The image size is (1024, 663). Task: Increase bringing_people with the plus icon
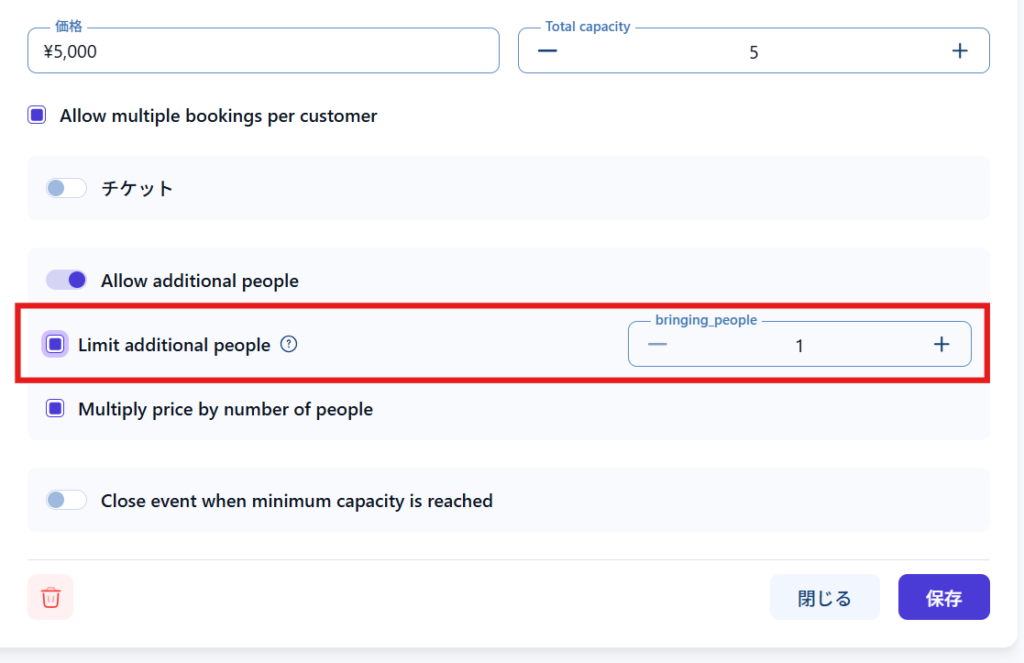[941, 345]
